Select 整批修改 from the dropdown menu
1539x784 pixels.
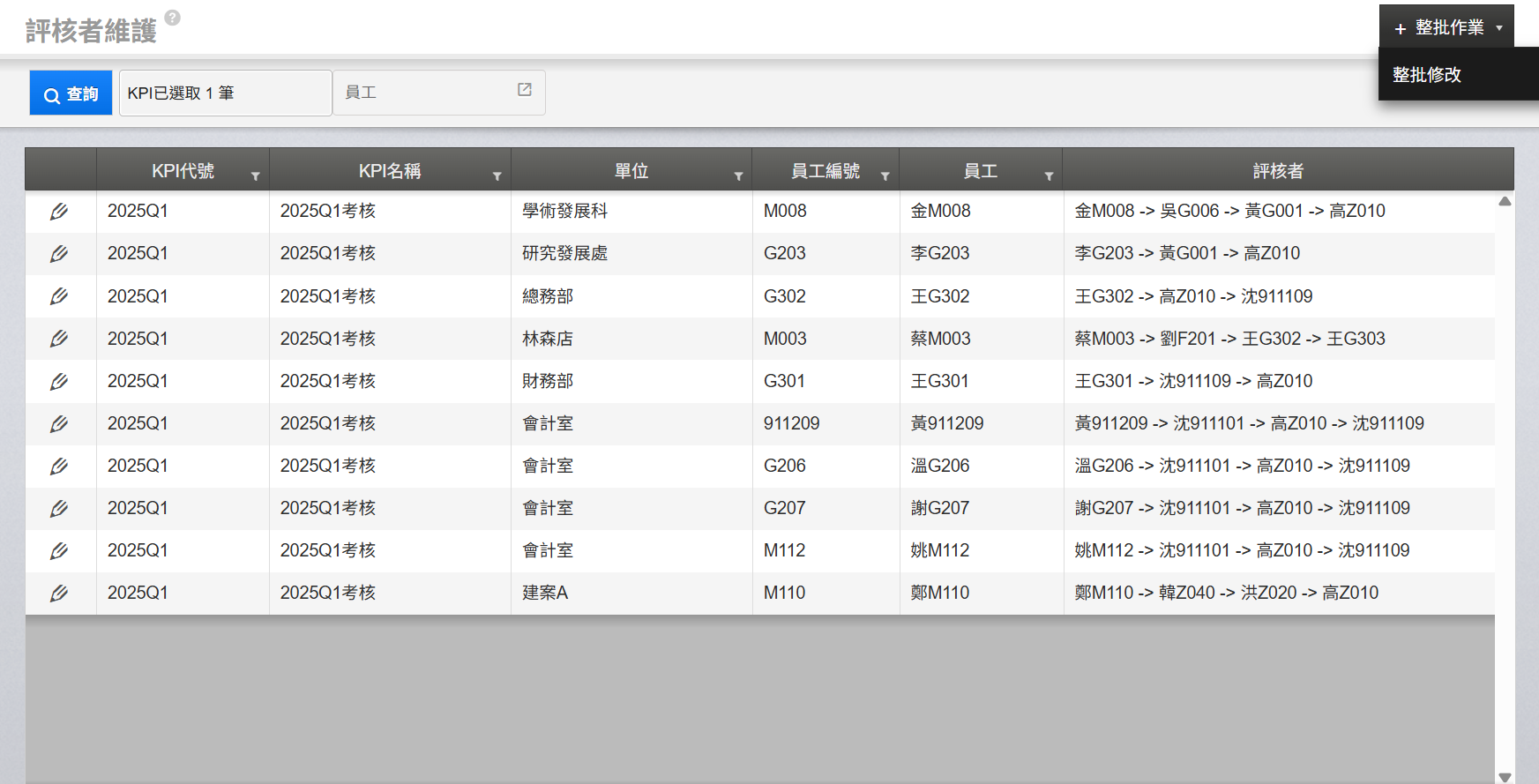pos(1427,75)
